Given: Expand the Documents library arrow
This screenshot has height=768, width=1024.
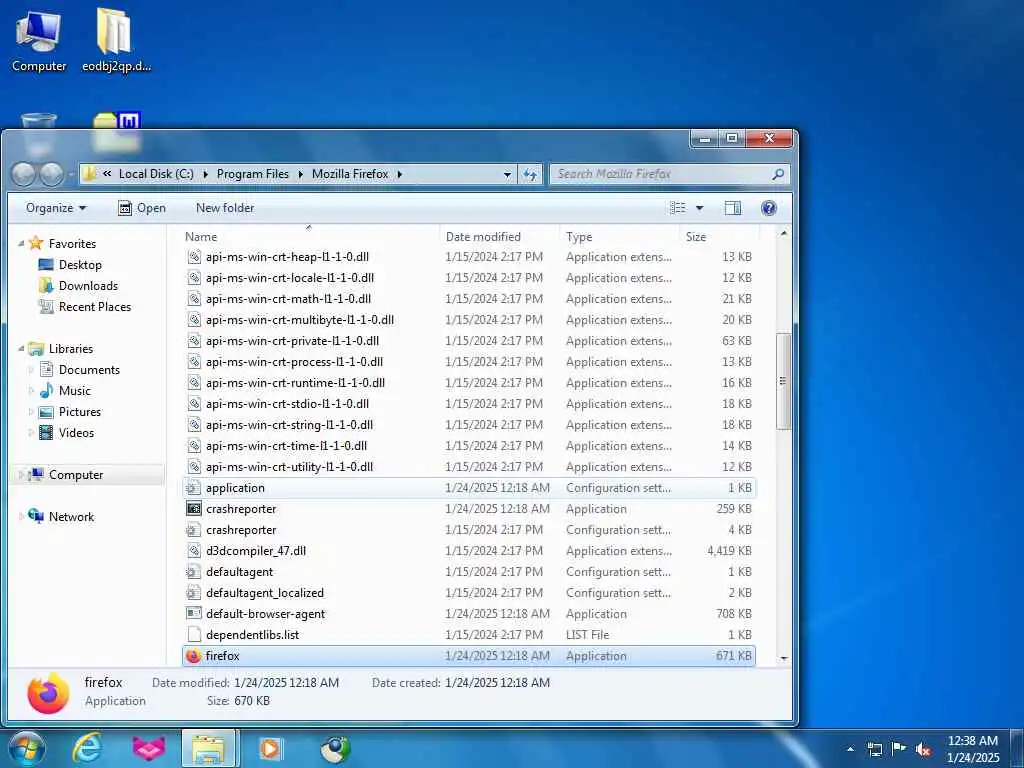Looking at the screenshot, I should (x=31, y=370).
